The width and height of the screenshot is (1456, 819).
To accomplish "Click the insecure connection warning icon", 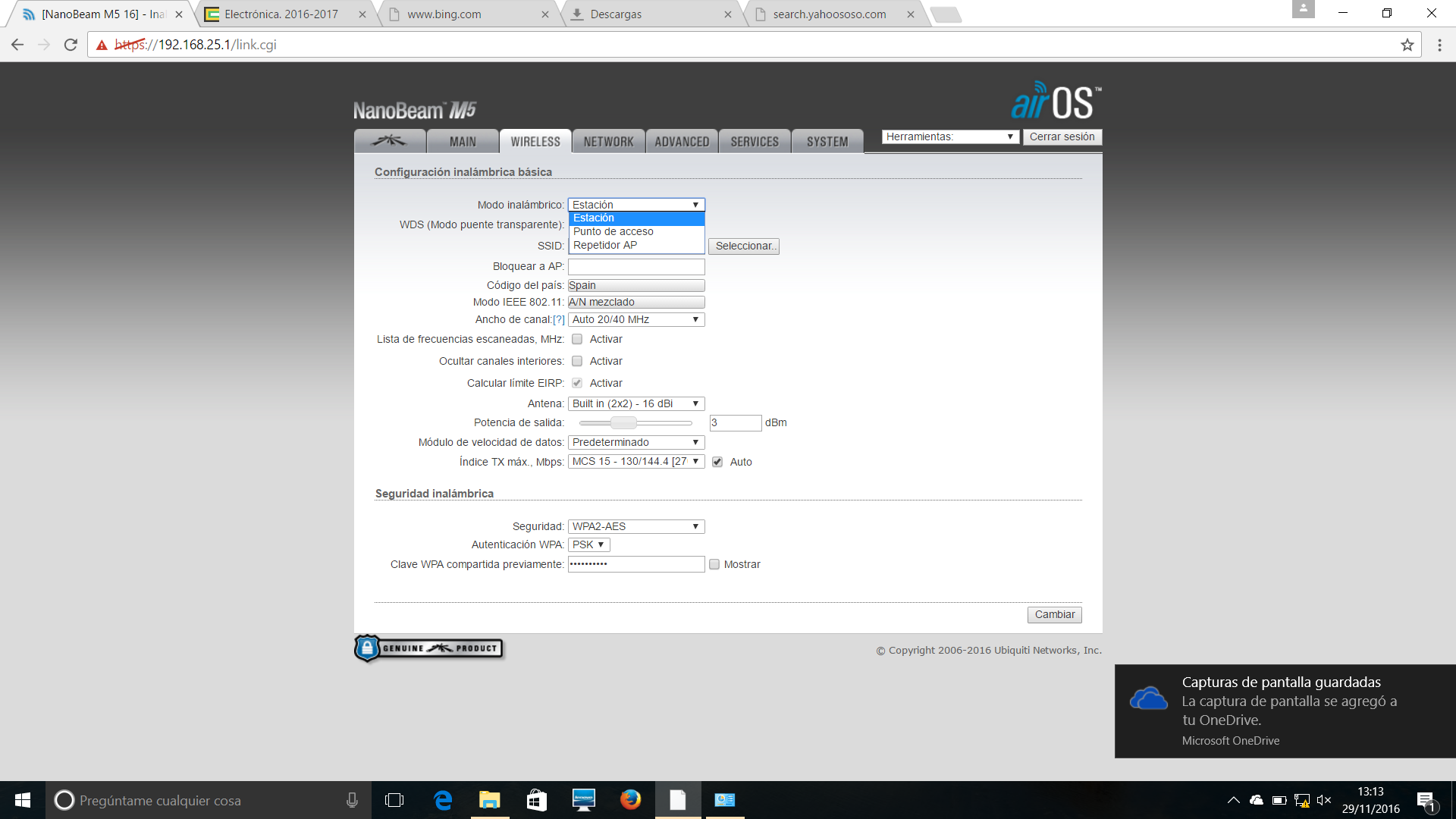I will [102, 45].
